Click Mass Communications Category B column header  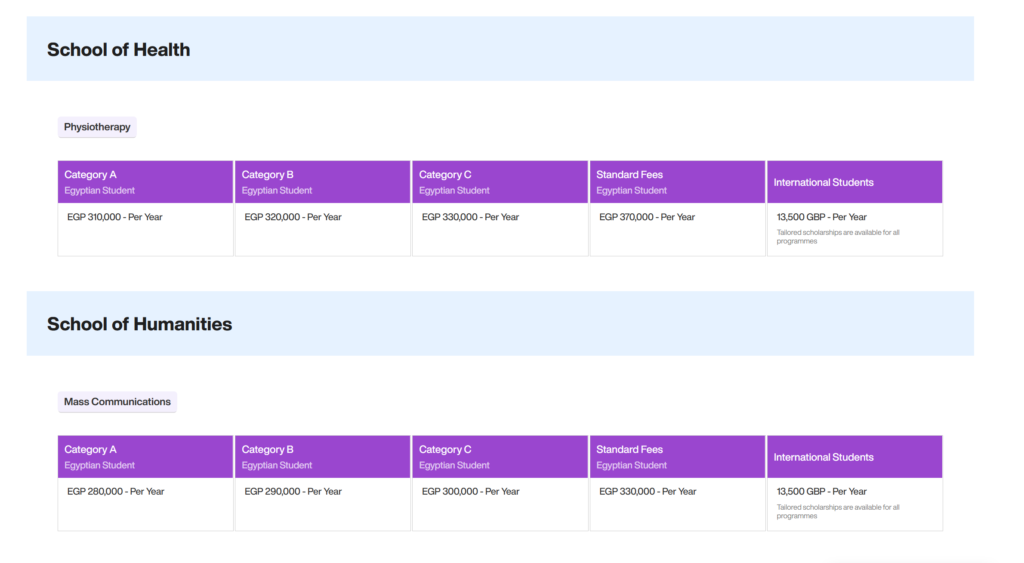[322, 457]
